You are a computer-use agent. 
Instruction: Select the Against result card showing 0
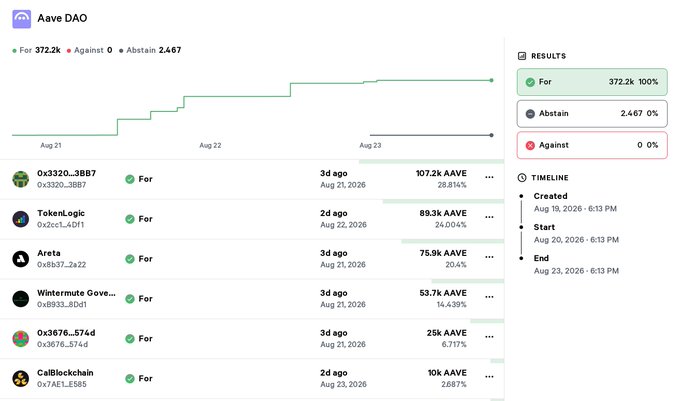pyautogui.click(x=592, y=145)
